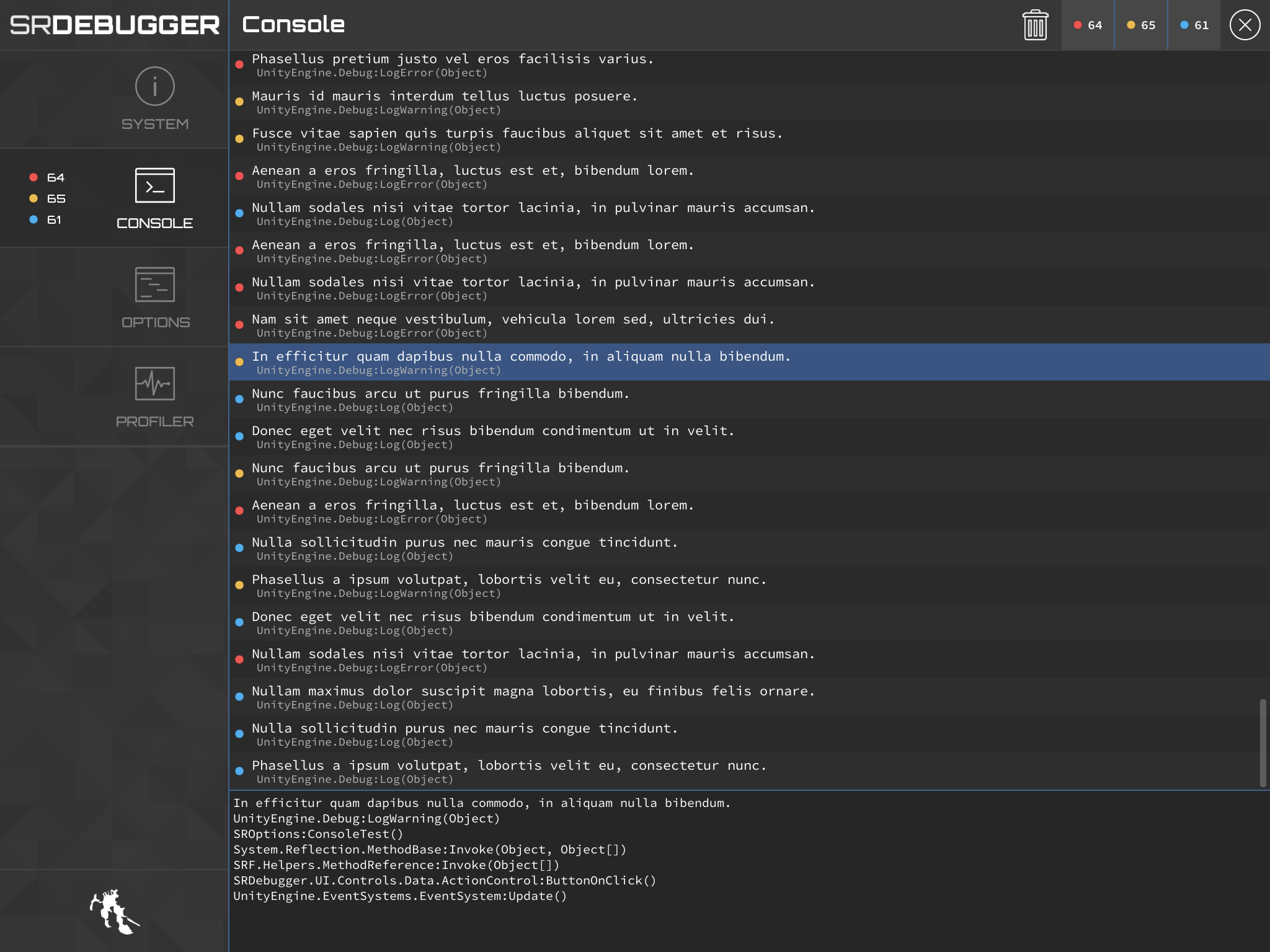Click stack line 'SRF.Helpers.MethodReference:Invoke(Object[])'
Viewport: 1270px width, 952px height.
[396, 865]
